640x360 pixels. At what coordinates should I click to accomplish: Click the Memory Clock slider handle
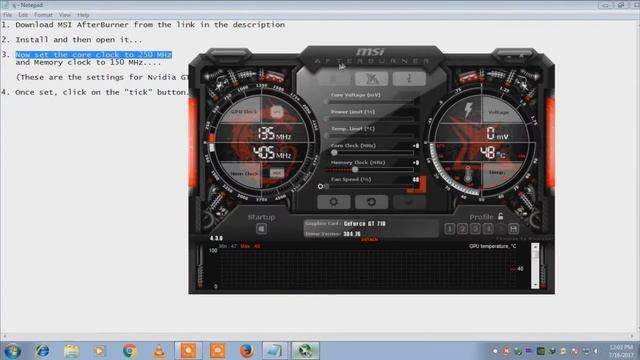pyautogui.click(x=355, y=169)
